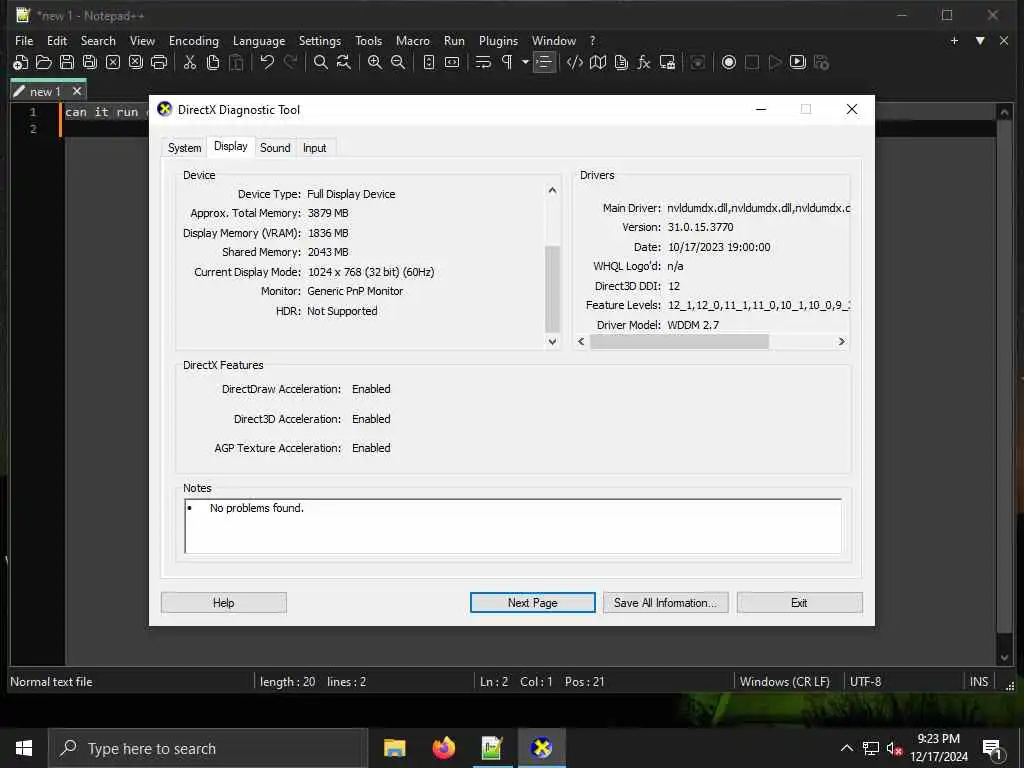
Task: Click Drivers panel scroll left arrow
Action: pyautogui.click(x=582, y=342)
